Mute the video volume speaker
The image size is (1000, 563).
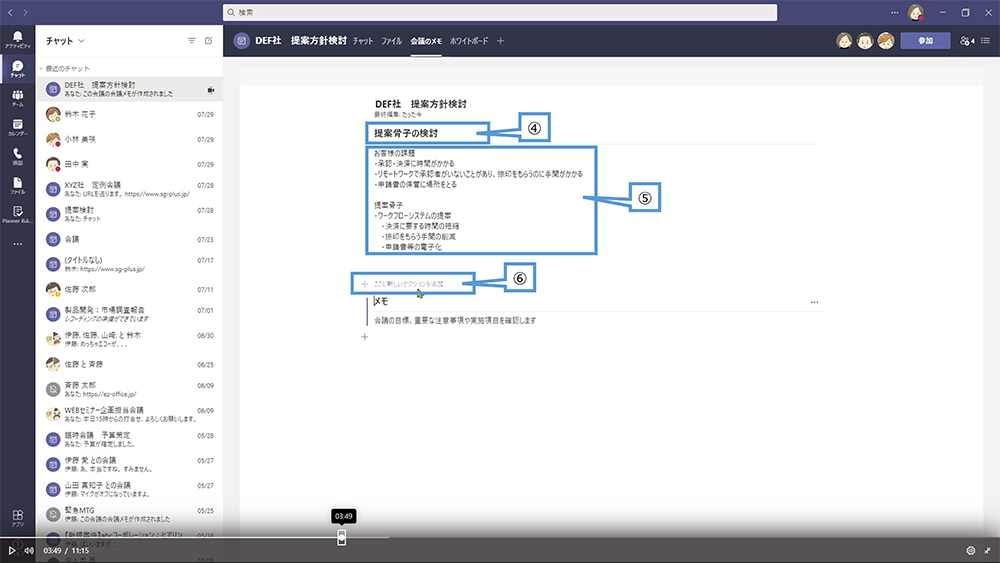pos(29,550)
